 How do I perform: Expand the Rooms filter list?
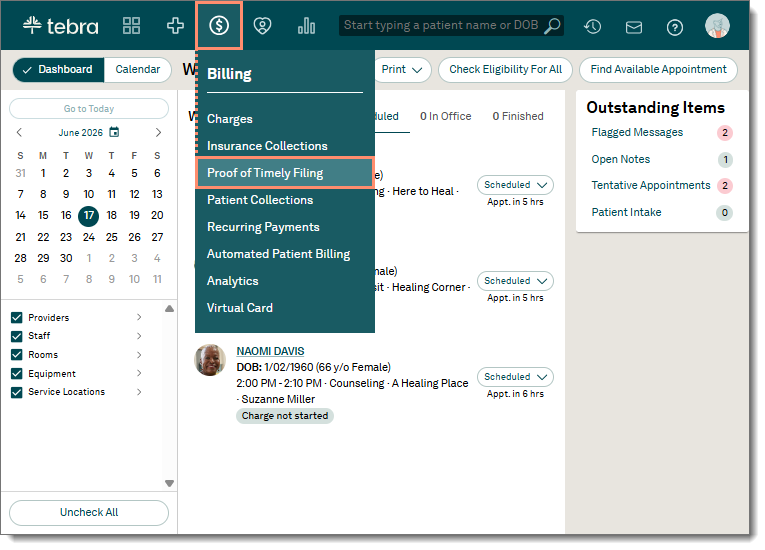tap(139, 355)
